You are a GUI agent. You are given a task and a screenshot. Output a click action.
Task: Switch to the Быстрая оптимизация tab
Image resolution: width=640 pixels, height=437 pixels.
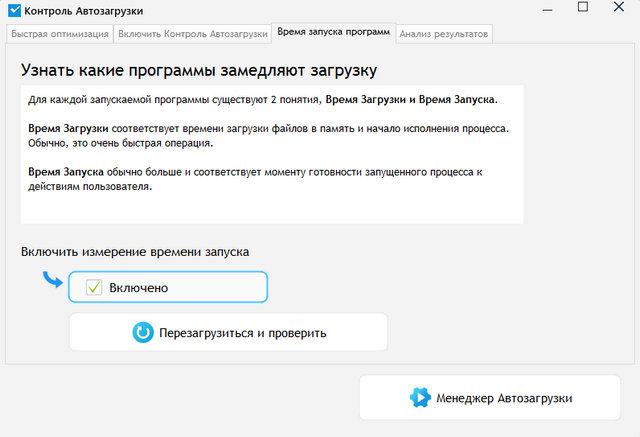pos(59,34)
